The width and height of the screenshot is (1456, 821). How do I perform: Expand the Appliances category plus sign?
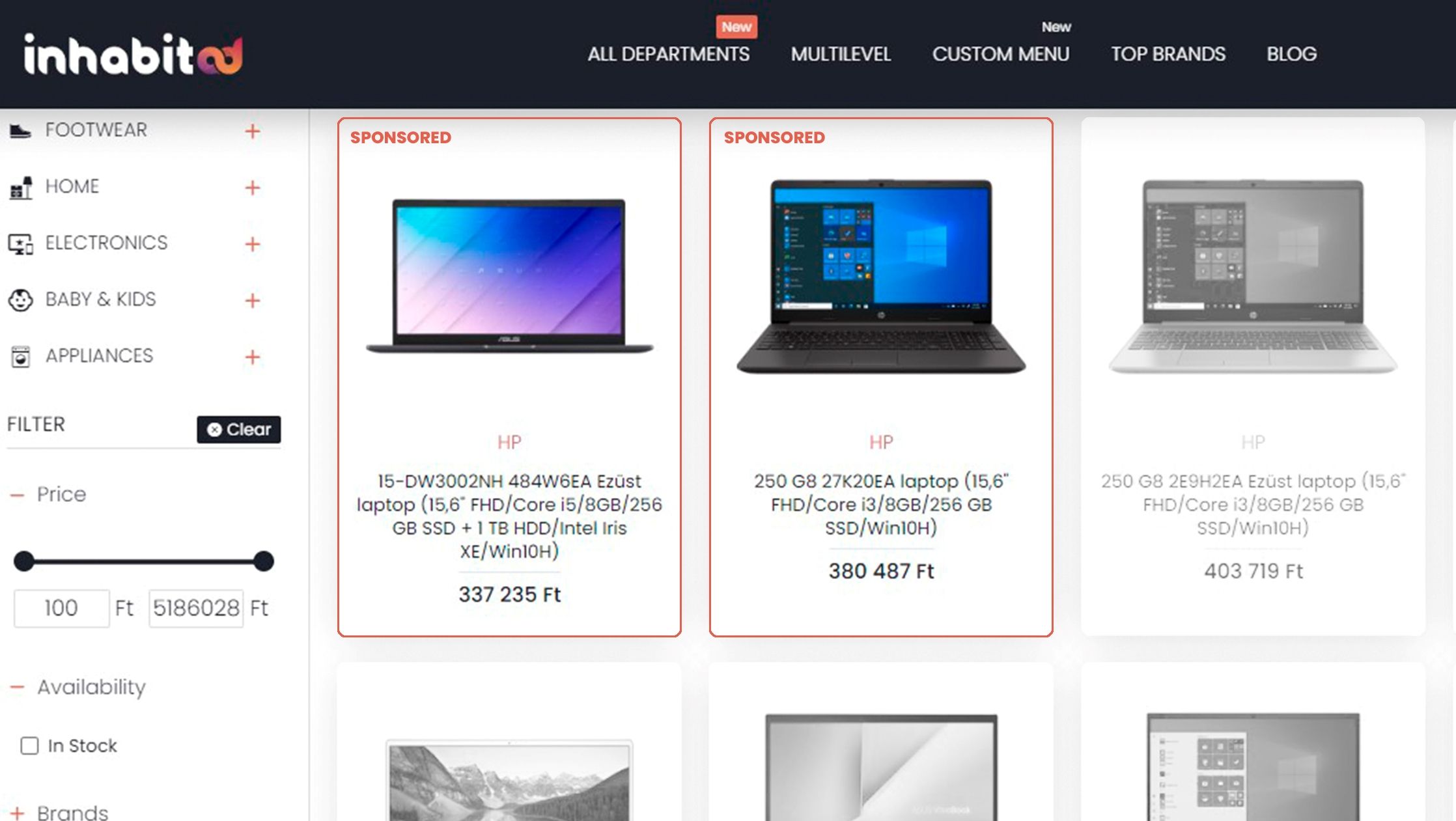[253, 357]
